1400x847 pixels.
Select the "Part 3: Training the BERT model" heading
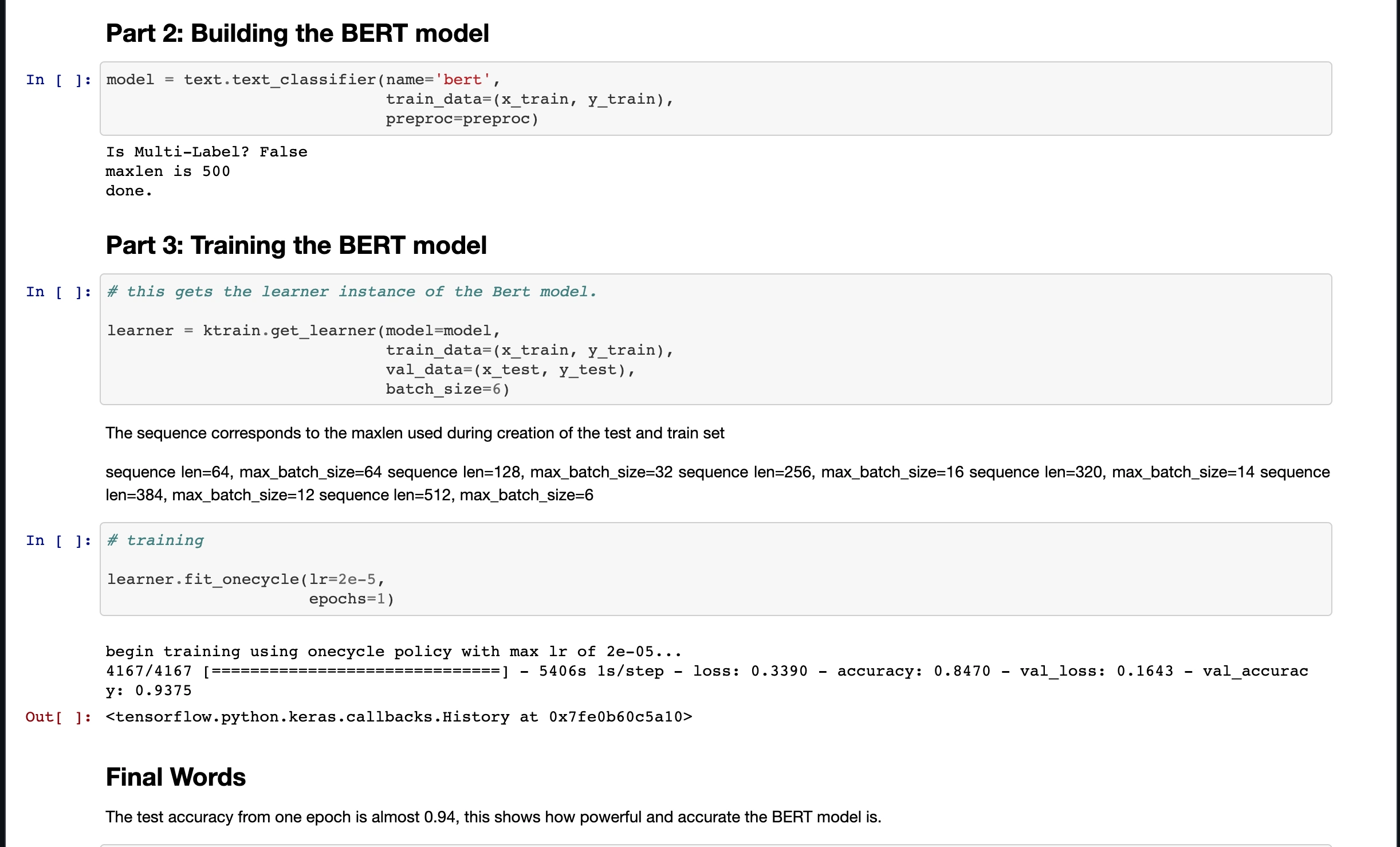296,245
